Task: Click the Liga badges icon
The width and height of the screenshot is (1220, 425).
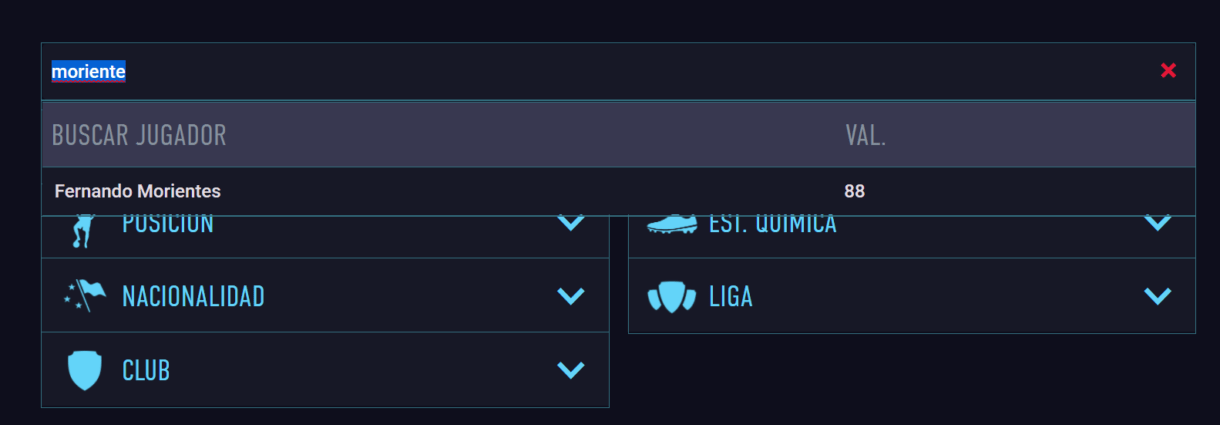Action: pyautogui.click(x=671, y=296)
